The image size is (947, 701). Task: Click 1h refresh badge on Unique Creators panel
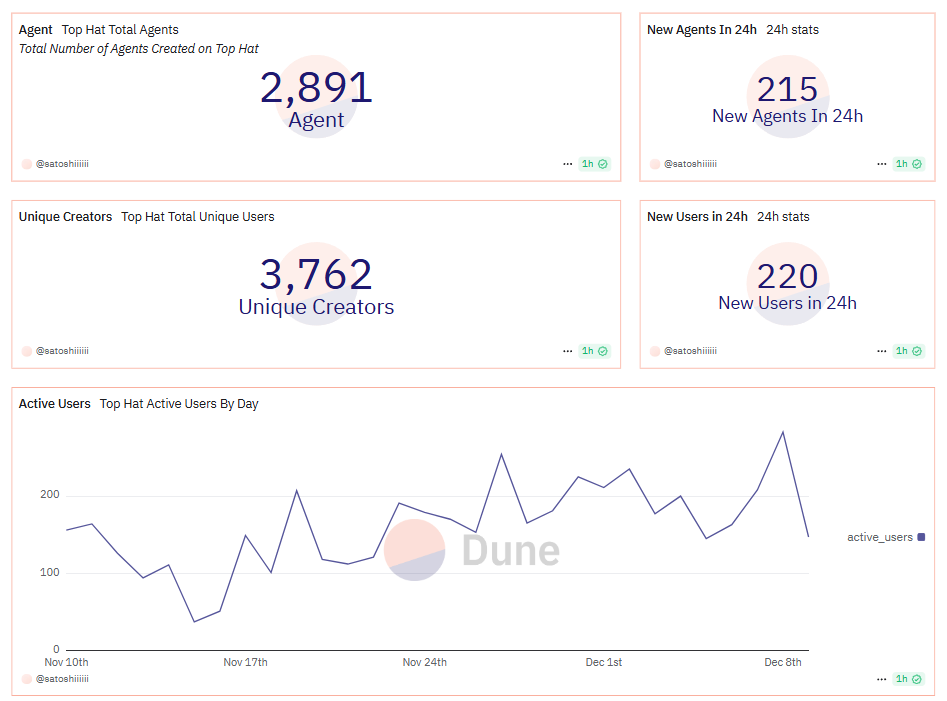[594, 351]
